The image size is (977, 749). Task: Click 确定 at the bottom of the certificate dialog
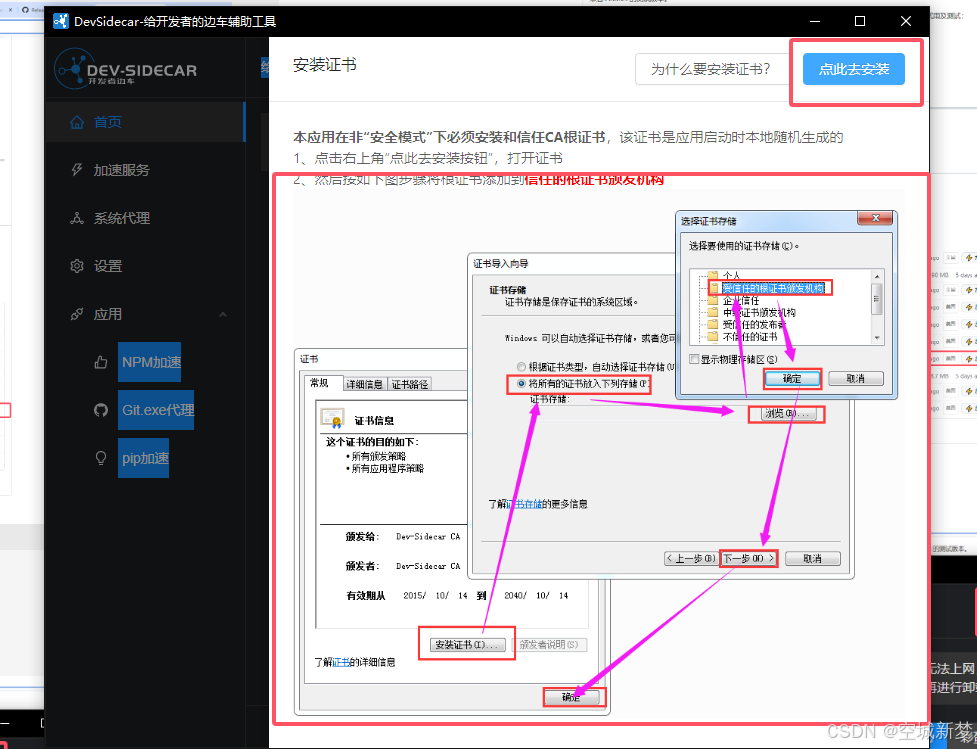pos(571,697)
